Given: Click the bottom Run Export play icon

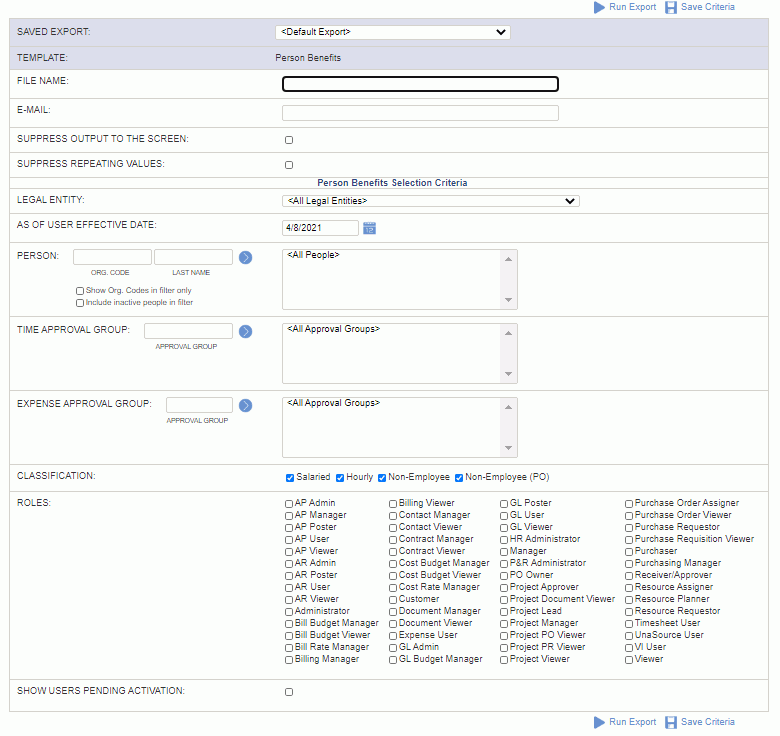Looking at the screenshot, I should tap(599, 722).
